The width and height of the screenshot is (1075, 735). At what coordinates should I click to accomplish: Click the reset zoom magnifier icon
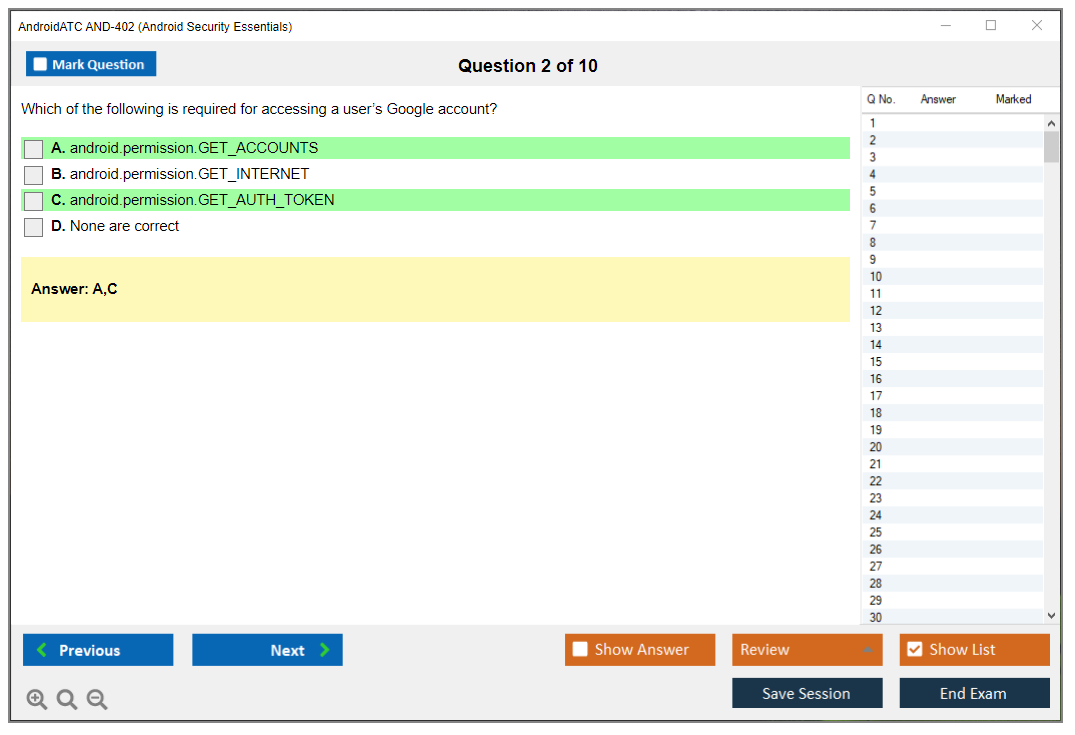[x=67, y=700]
